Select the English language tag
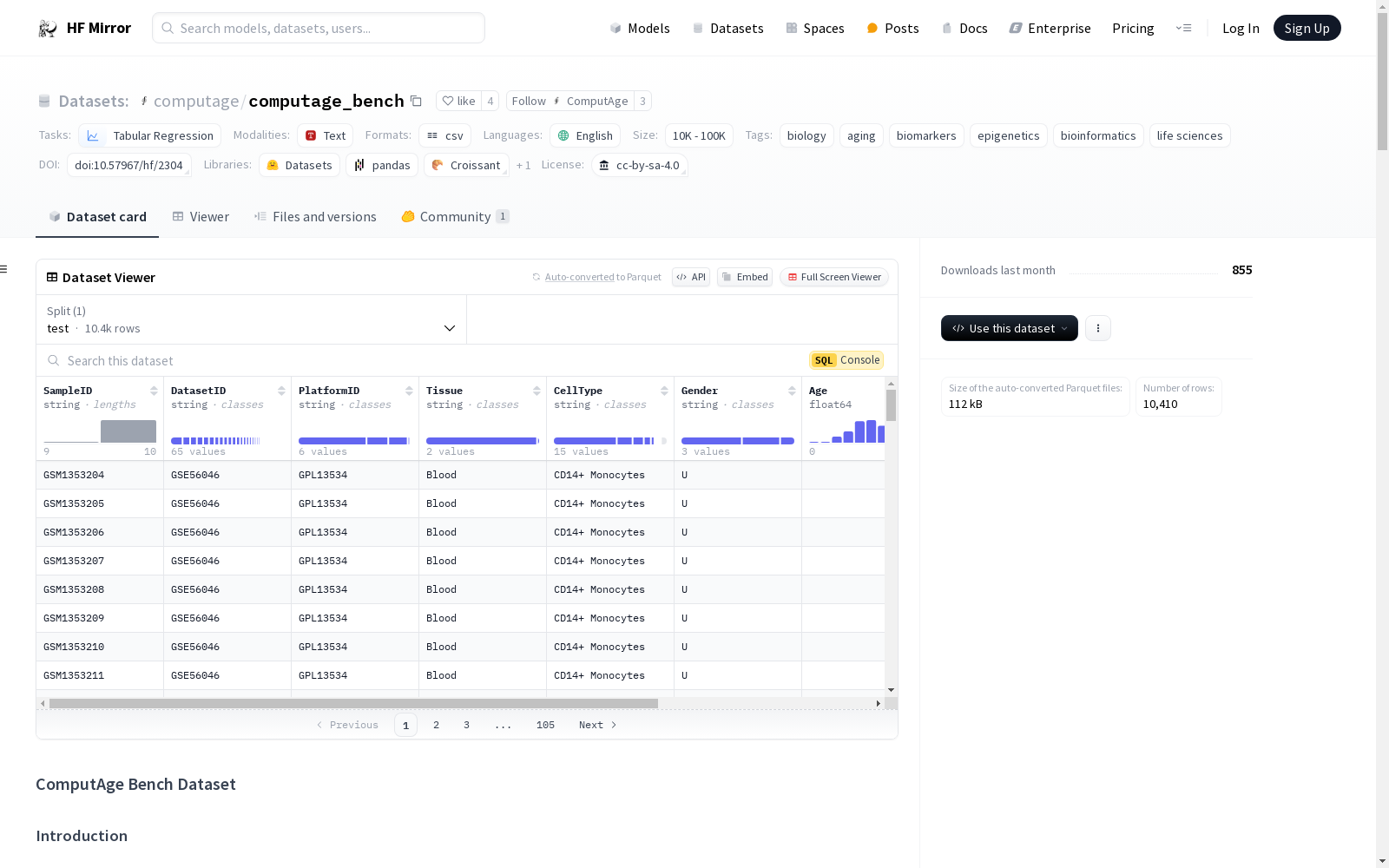 [585, 135]
